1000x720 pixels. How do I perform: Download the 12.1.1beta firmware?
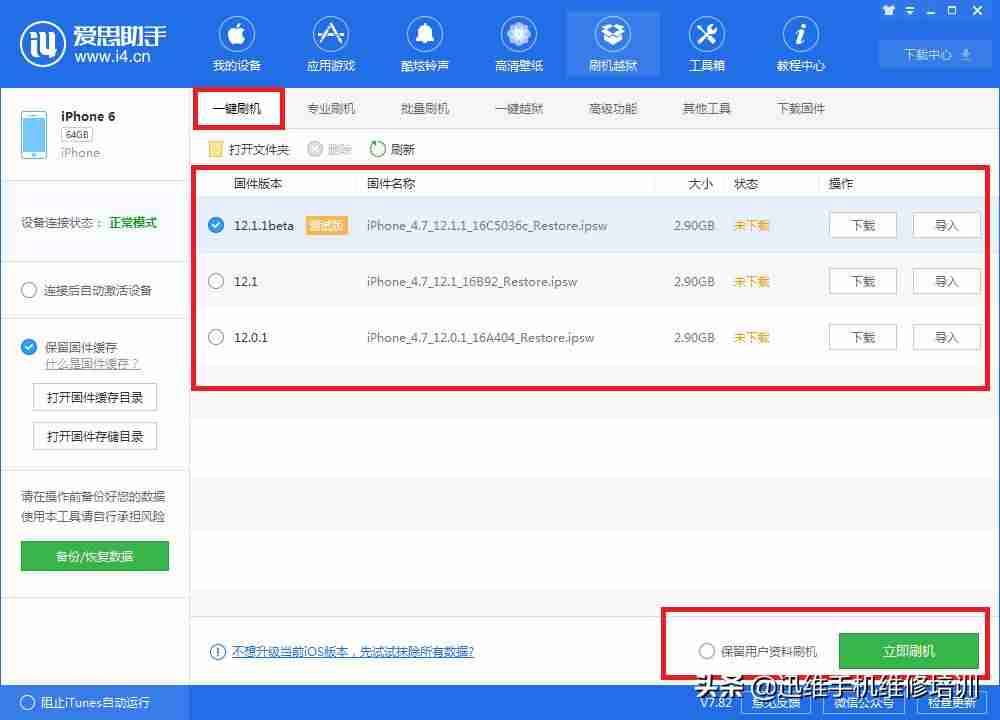pyautogui.click(x=863, y=225)
